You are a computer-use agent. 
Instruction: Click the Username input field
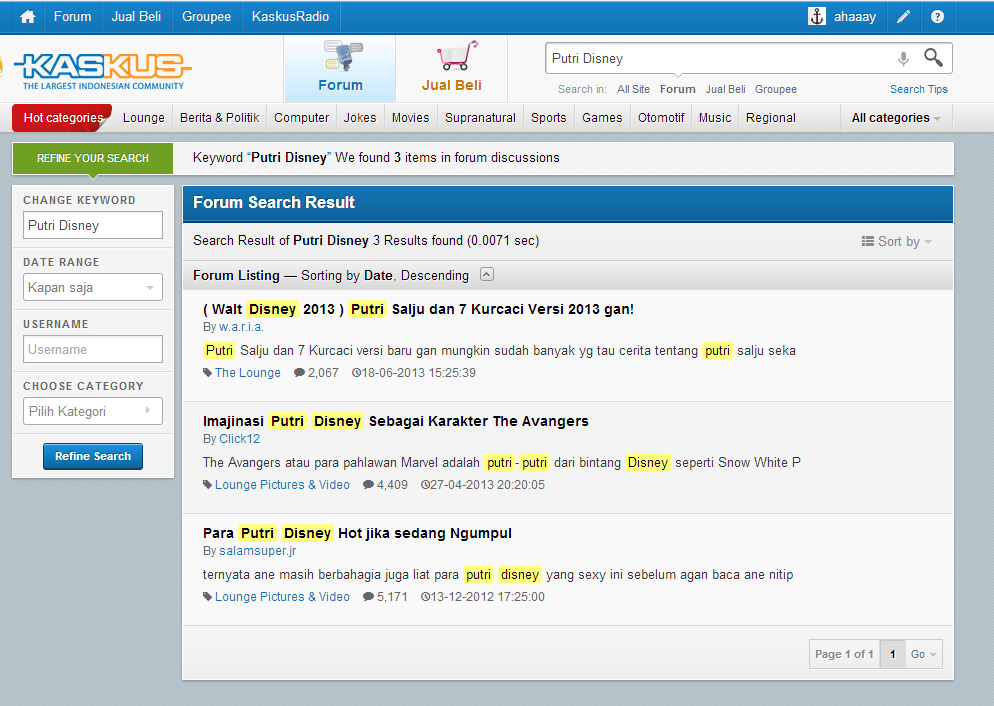click(x=93, y=349)
